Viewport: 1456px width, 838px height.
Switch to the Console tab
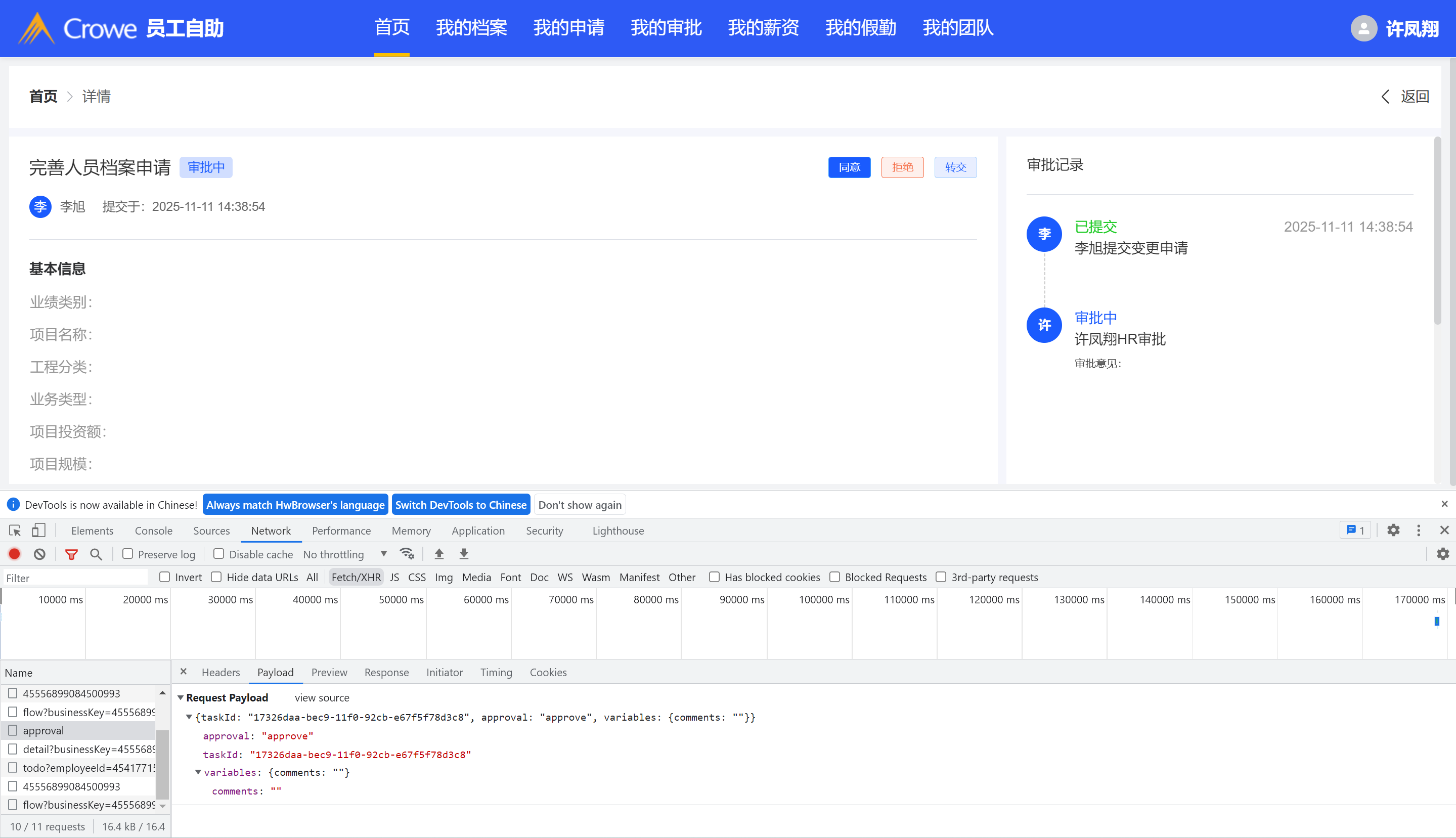(x=153, y=531)
